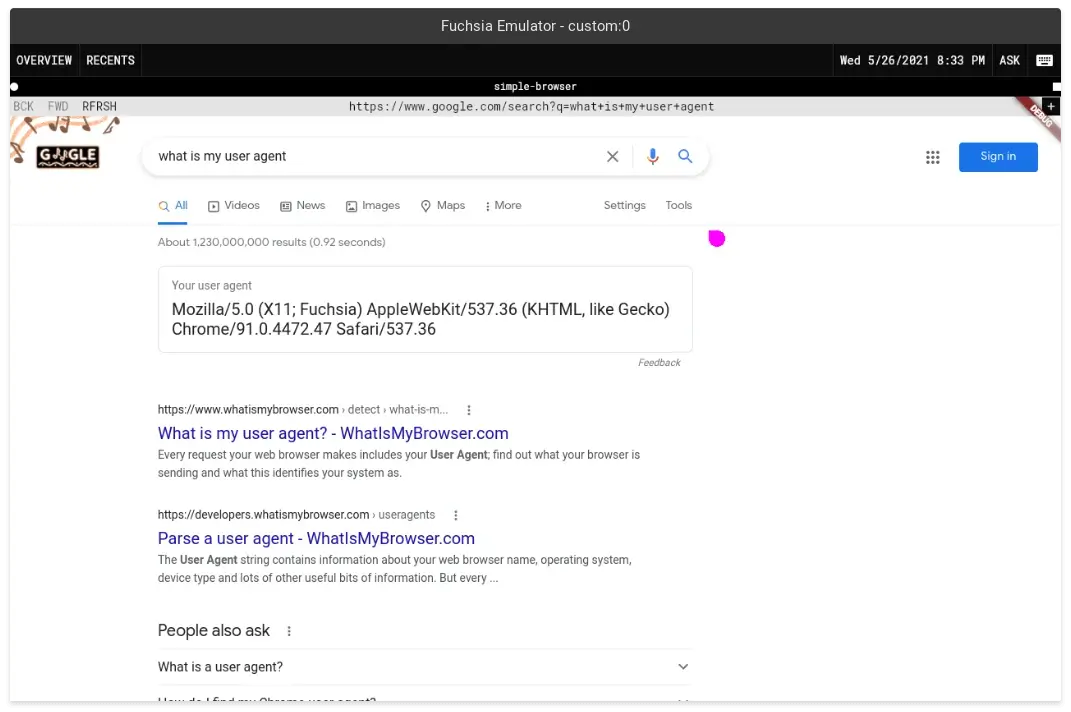Click the magnifying glass search icon
The width and height of the screenshot is (1071, 712).
coord(685,156)
